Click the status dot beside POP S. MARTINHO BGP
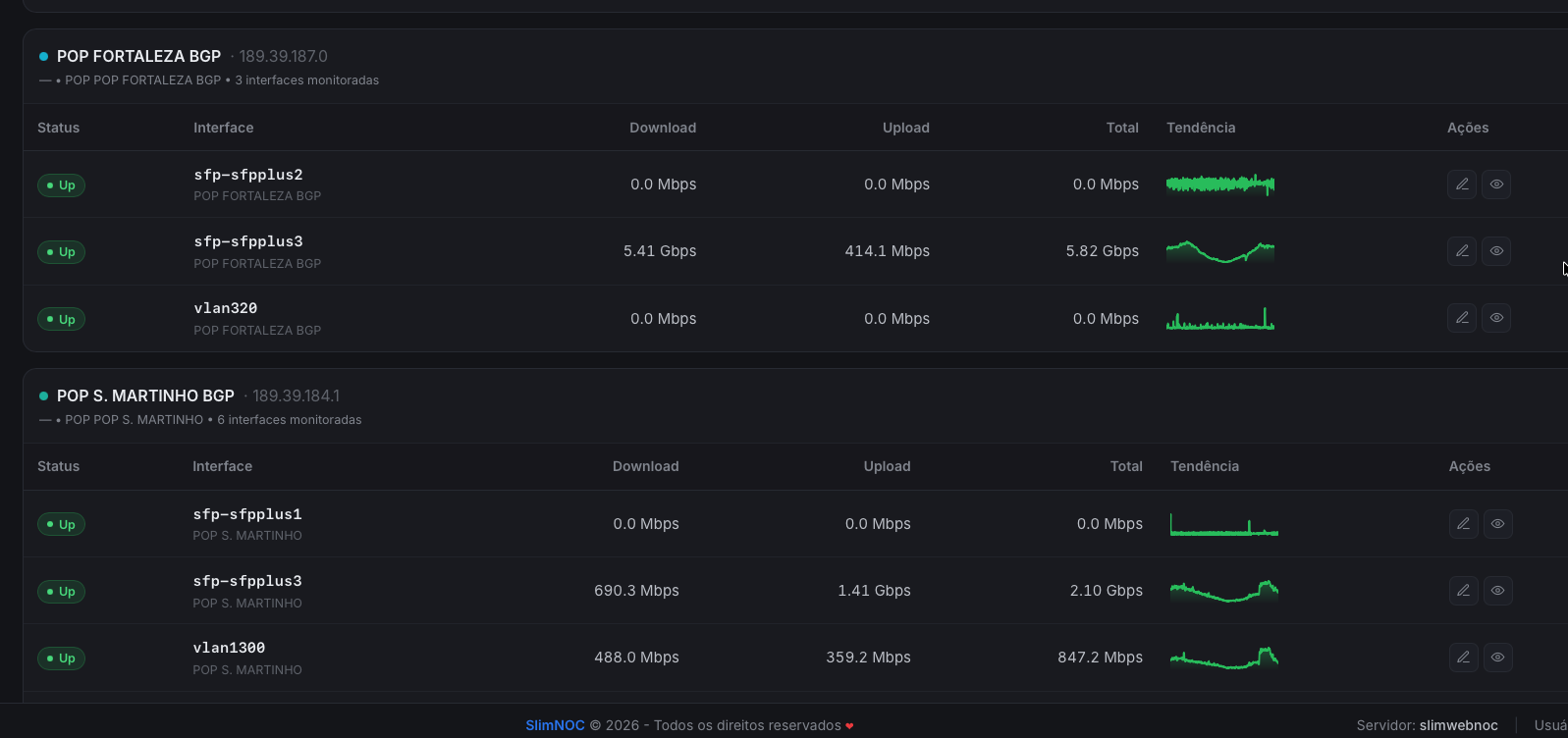The image size is (1568, 738). pos(43,396)
